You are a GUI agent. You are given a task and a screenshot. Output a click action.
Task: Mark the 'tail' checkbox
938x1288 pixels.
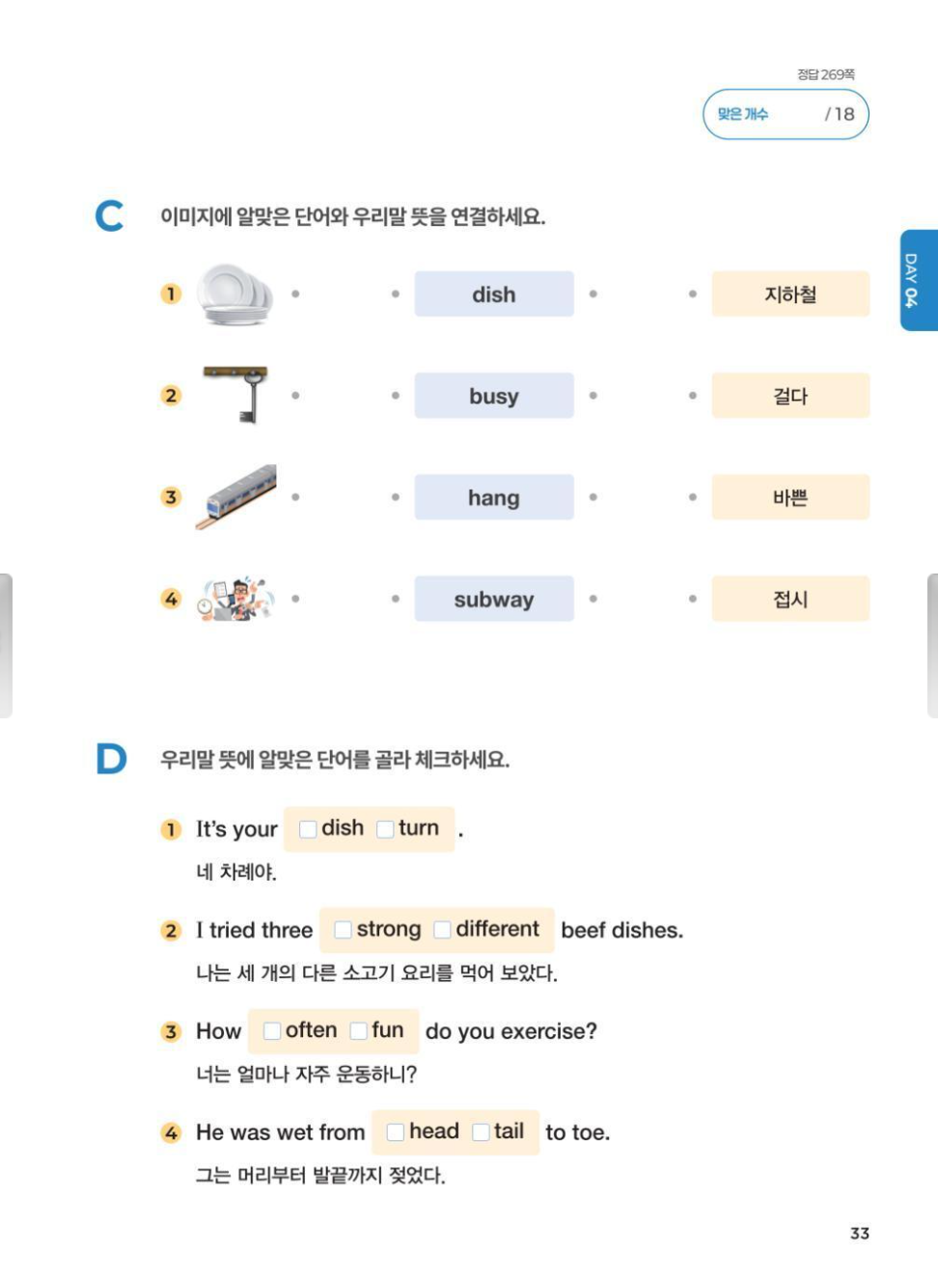[x=481, y=1133]
